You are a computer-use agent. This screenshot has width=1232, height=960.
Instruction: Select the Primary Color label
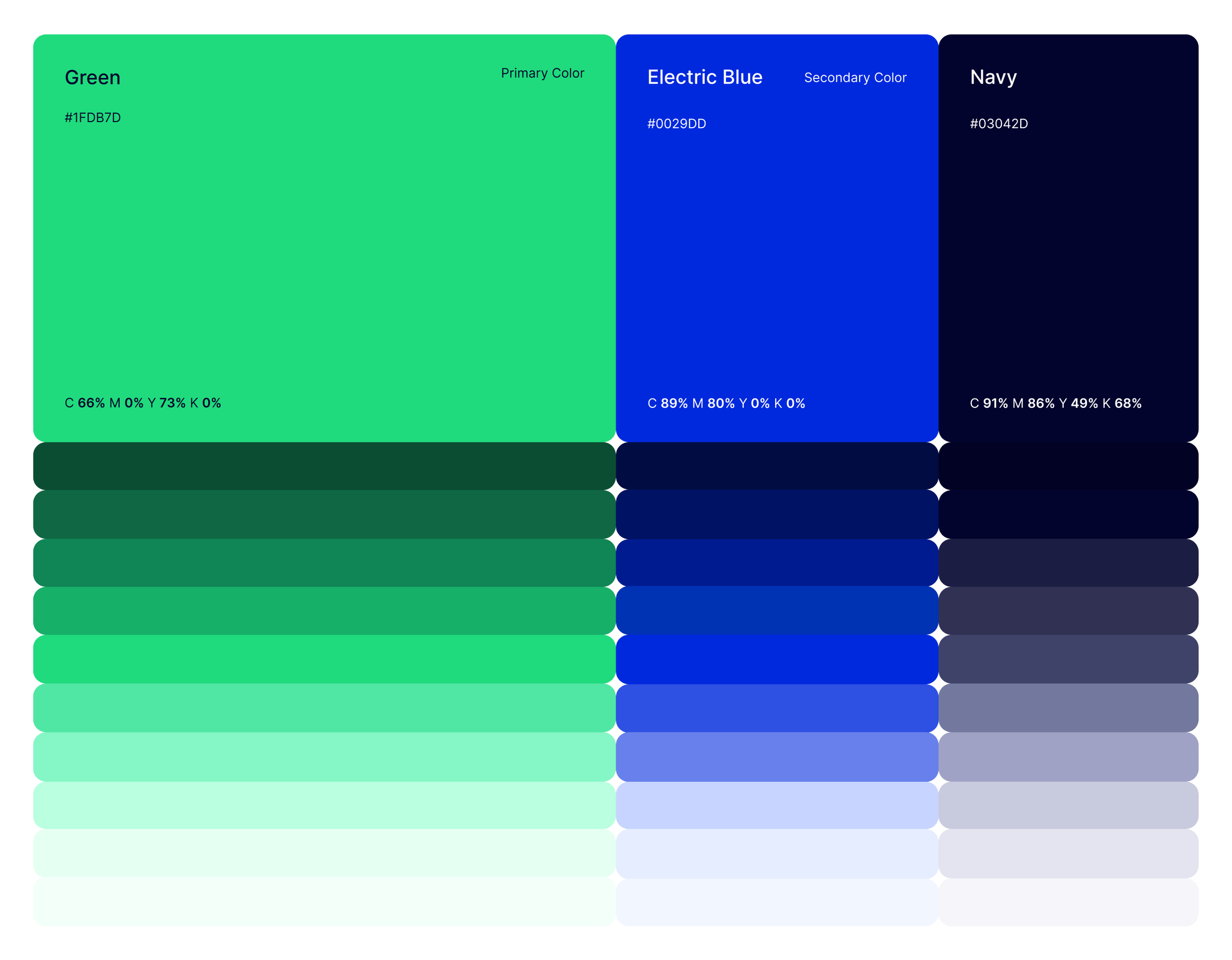[x=542, y=73]
